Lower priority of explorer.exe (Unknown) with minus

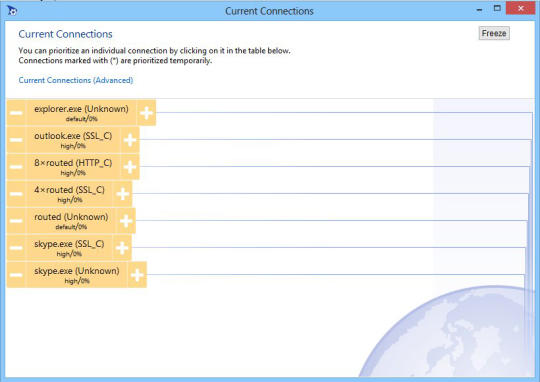tap(16, 113)
